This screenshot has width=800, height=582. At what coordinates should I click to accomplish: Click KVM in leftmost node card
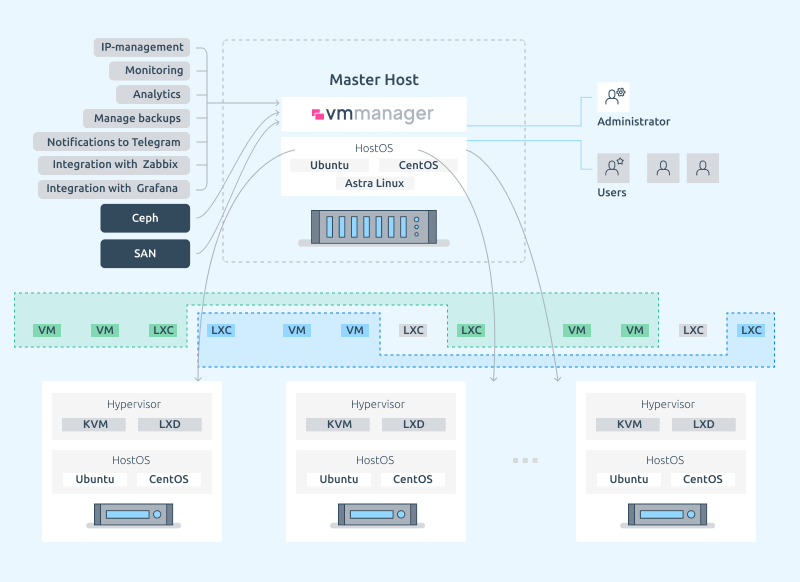point(95,424)
